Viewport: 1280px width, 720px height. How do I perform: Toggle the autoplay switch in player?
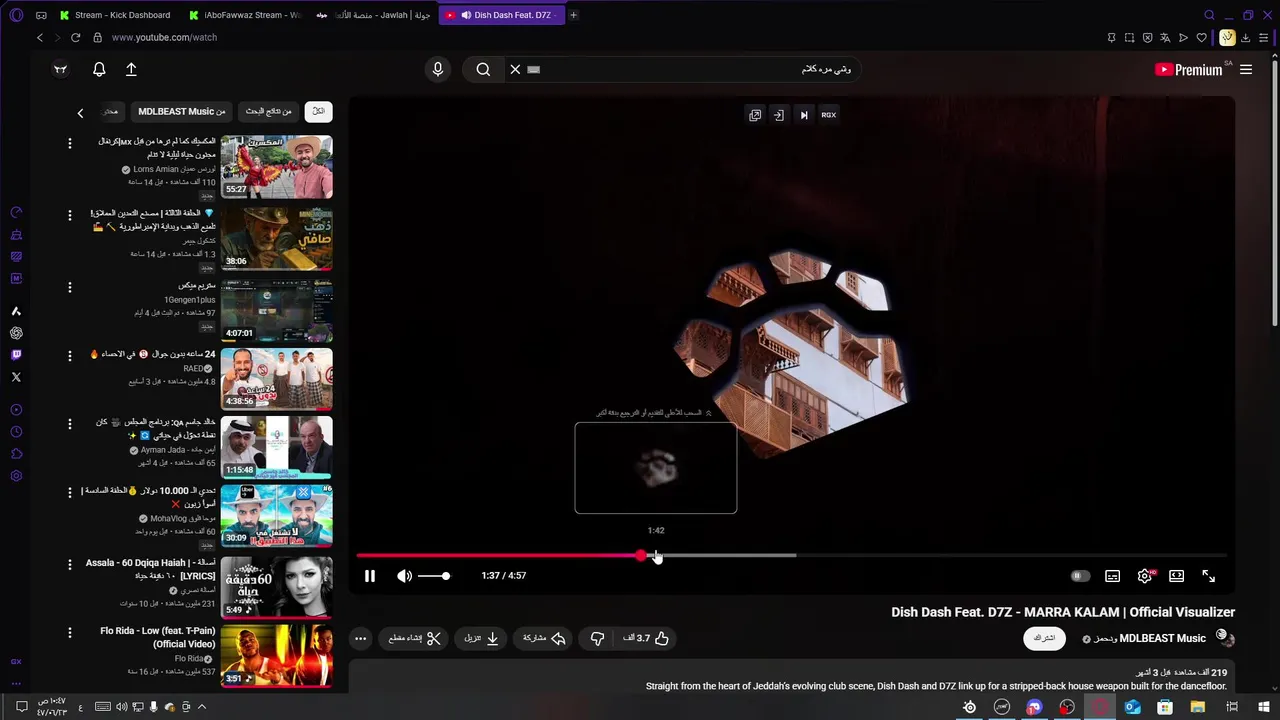pyautogui.click(x=1080, y=576)
